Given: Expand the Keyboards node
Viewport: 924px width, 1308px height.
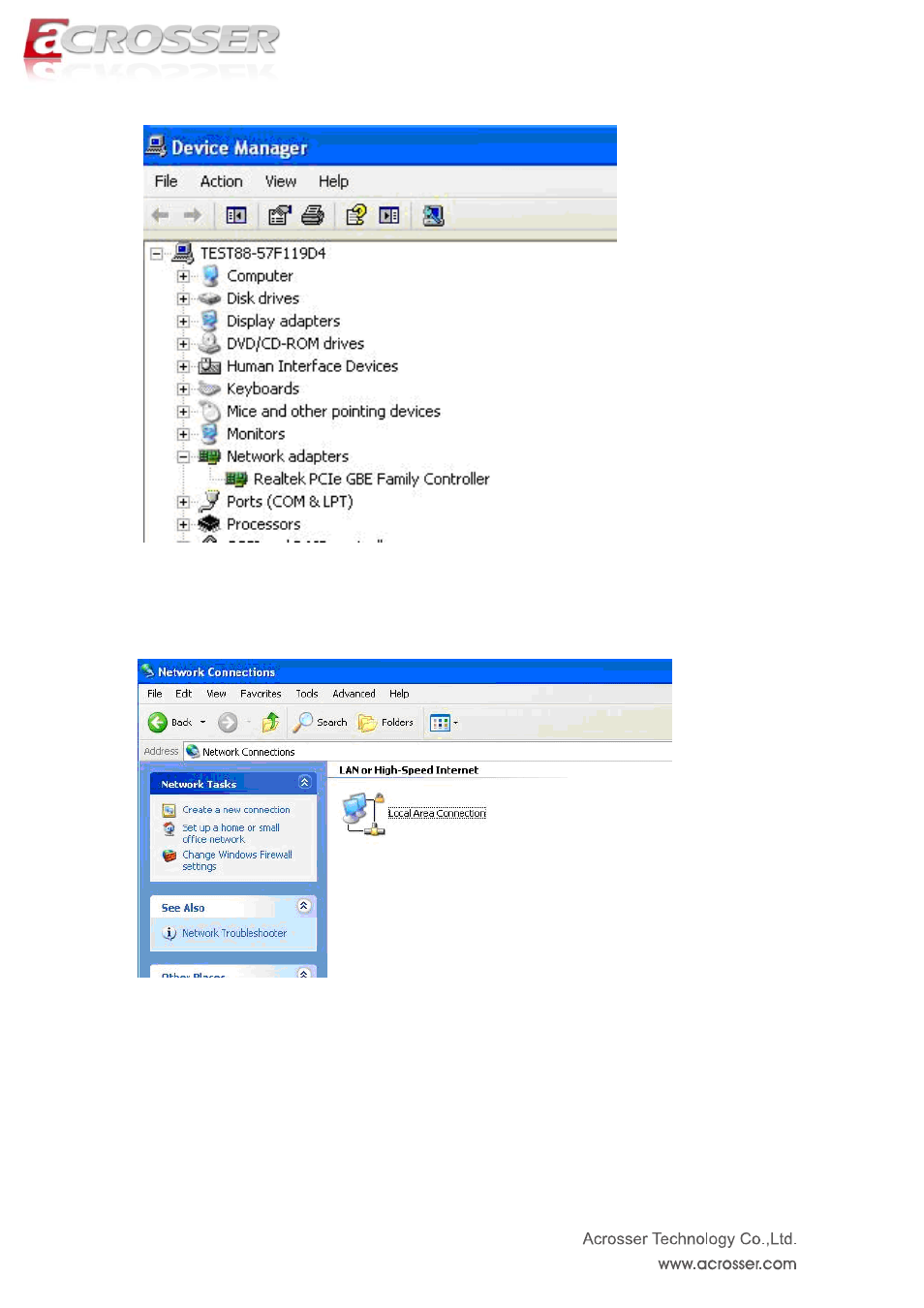Looking at the screenshot, I should 183,389.
